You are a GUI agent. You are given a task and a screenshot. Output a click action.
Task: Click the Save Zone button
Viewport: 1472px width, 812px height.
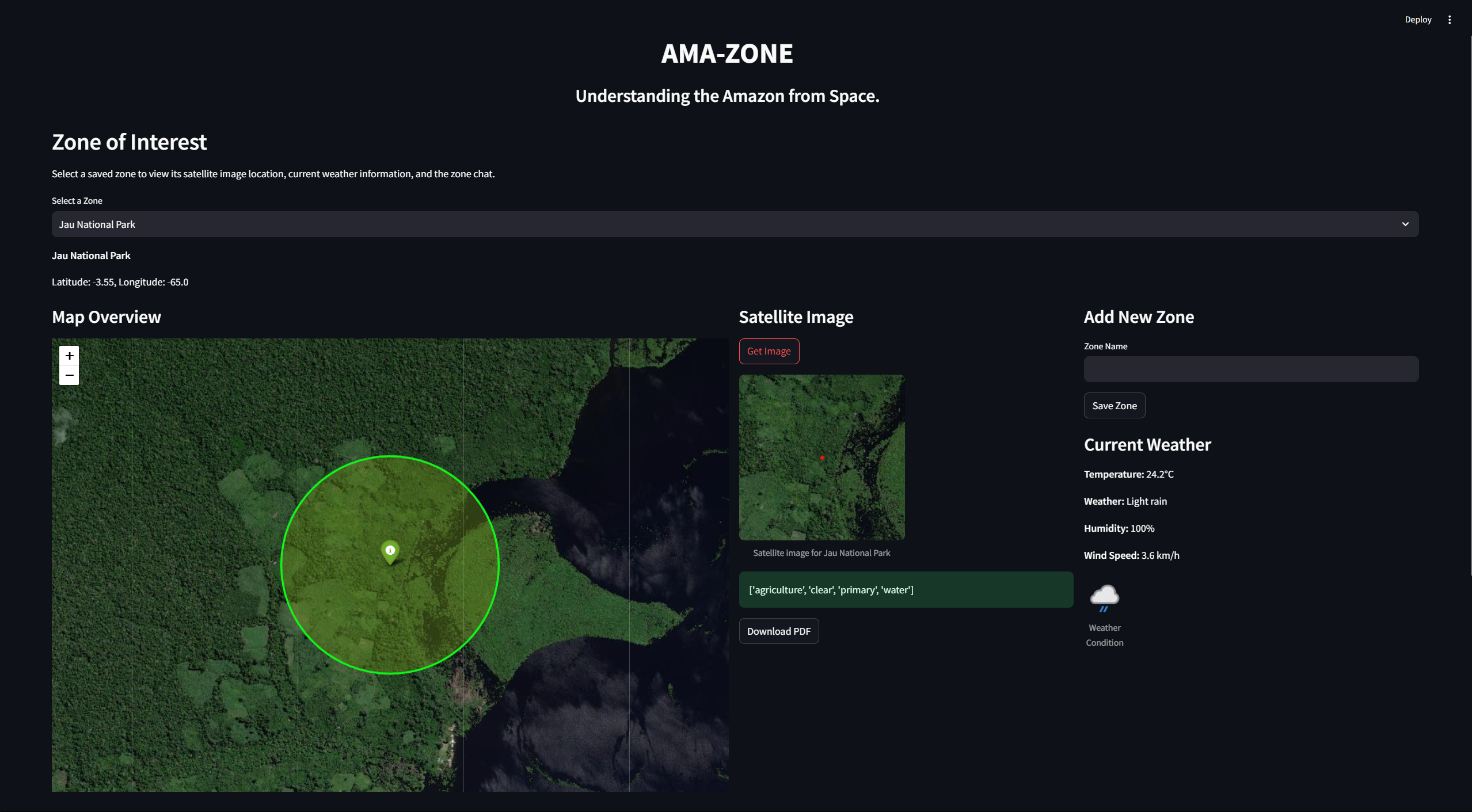(1113, 405)
